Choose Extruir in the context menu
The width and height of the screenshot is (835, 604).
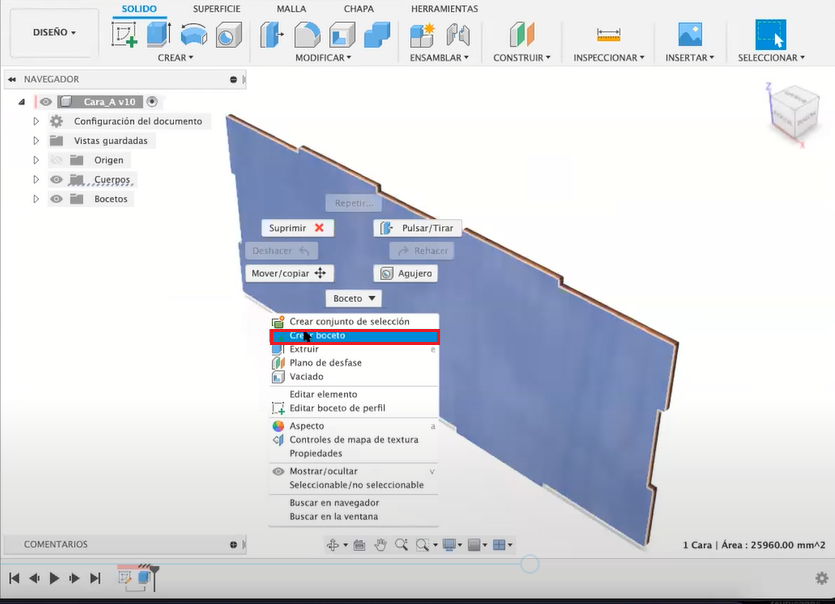pos(354,349)
